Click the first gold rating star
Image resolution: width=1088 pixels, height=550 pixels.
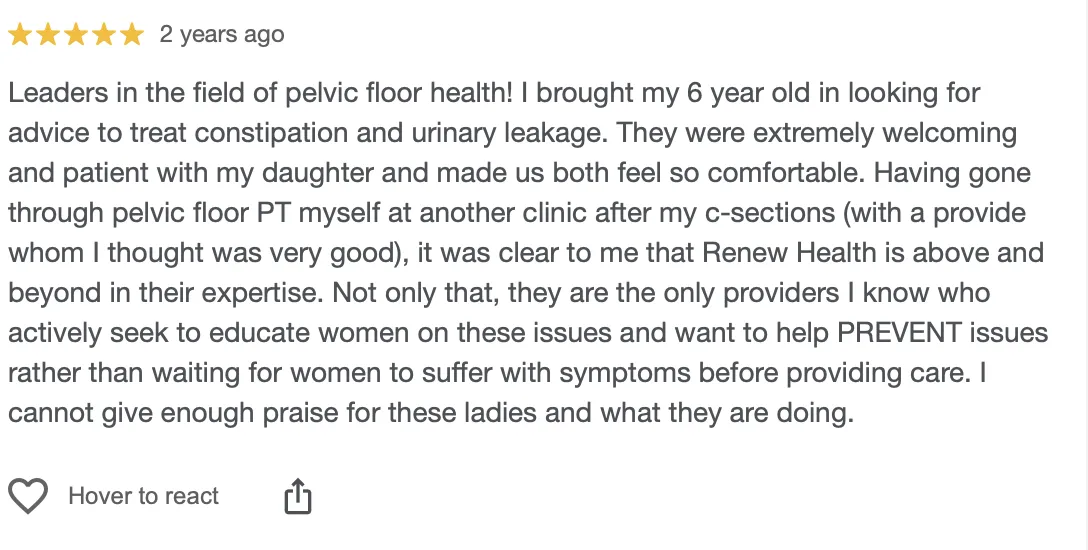(20, 34)
